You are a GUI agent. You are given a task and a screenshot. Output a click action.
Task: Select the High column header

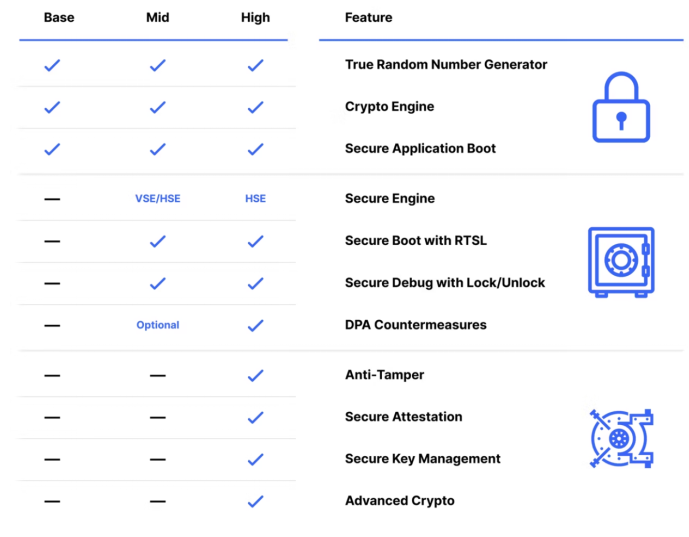[x=255, y=17]
